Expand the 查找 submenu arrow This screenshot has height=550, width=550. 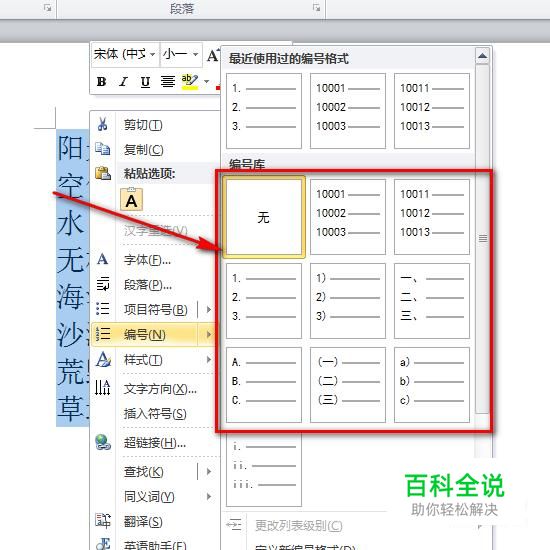(x=209, y=471)
